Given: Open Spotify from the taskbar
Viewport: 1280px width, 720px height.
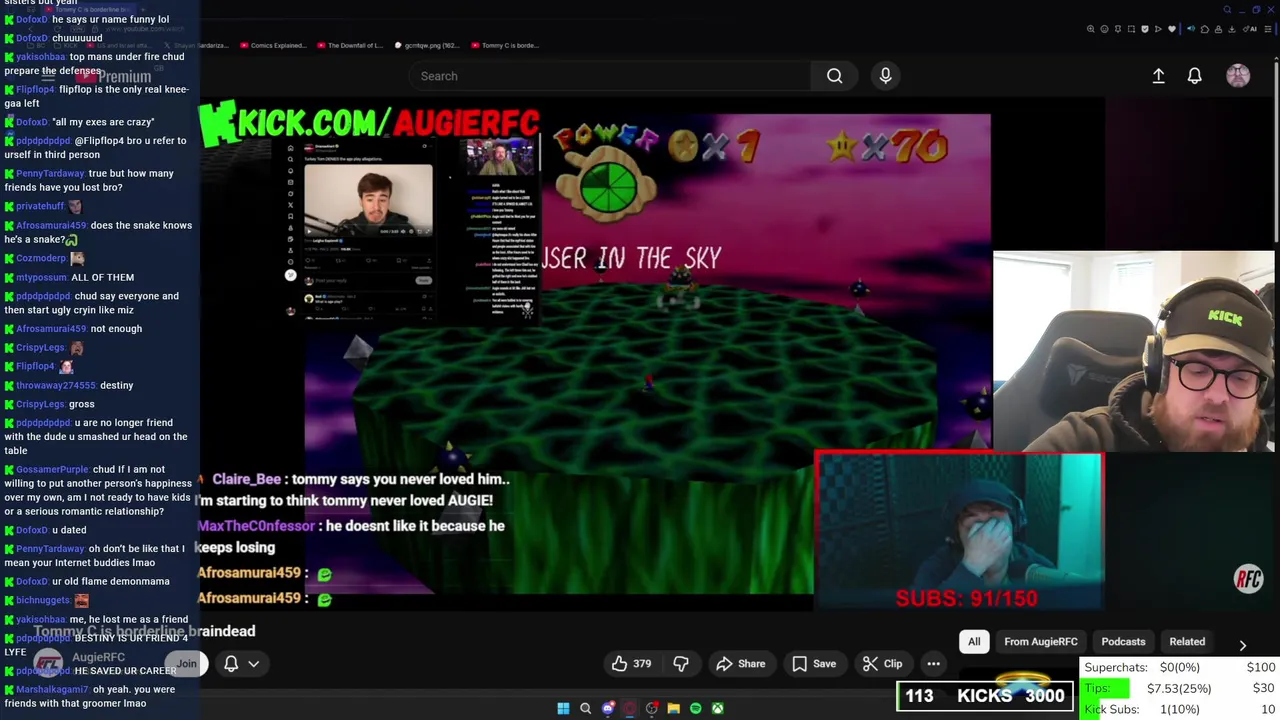Looking at the screenshot, I should (x=696, y=708).
